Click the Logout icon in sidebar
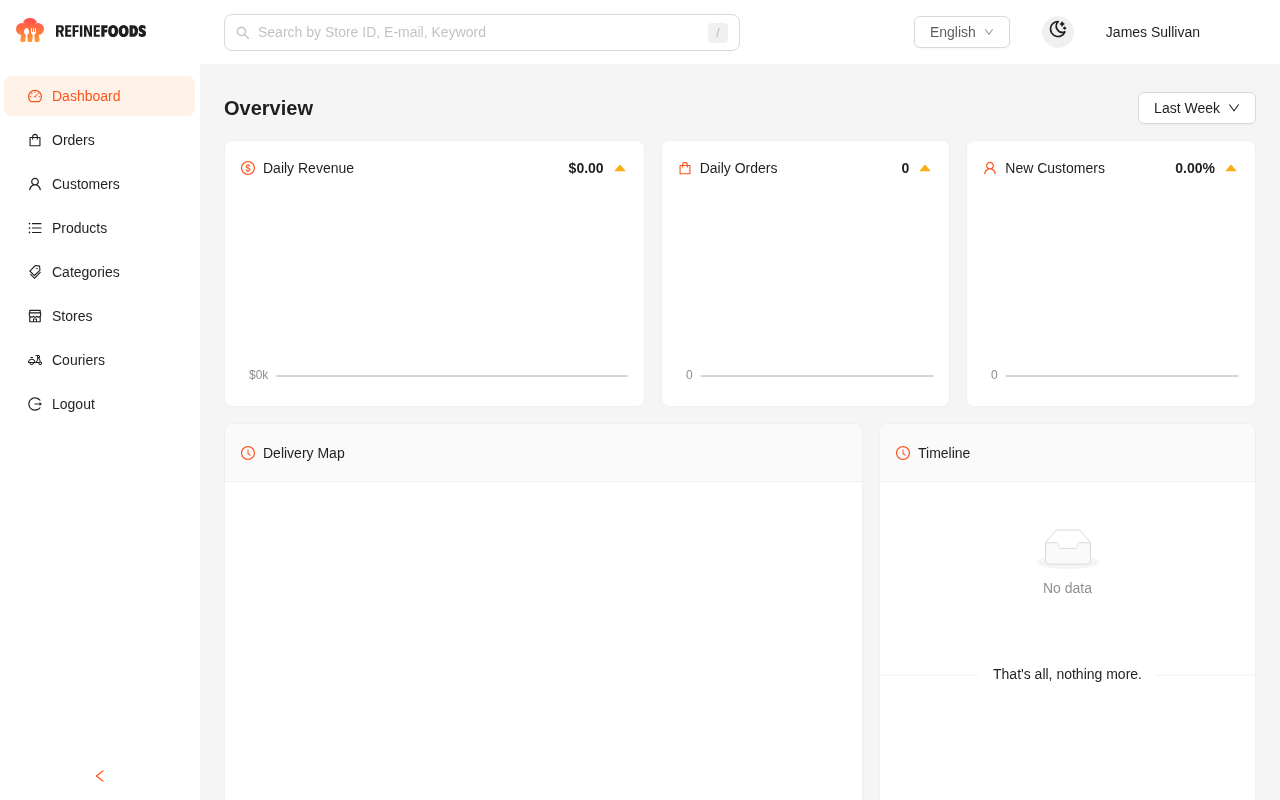 pos(35,404)
